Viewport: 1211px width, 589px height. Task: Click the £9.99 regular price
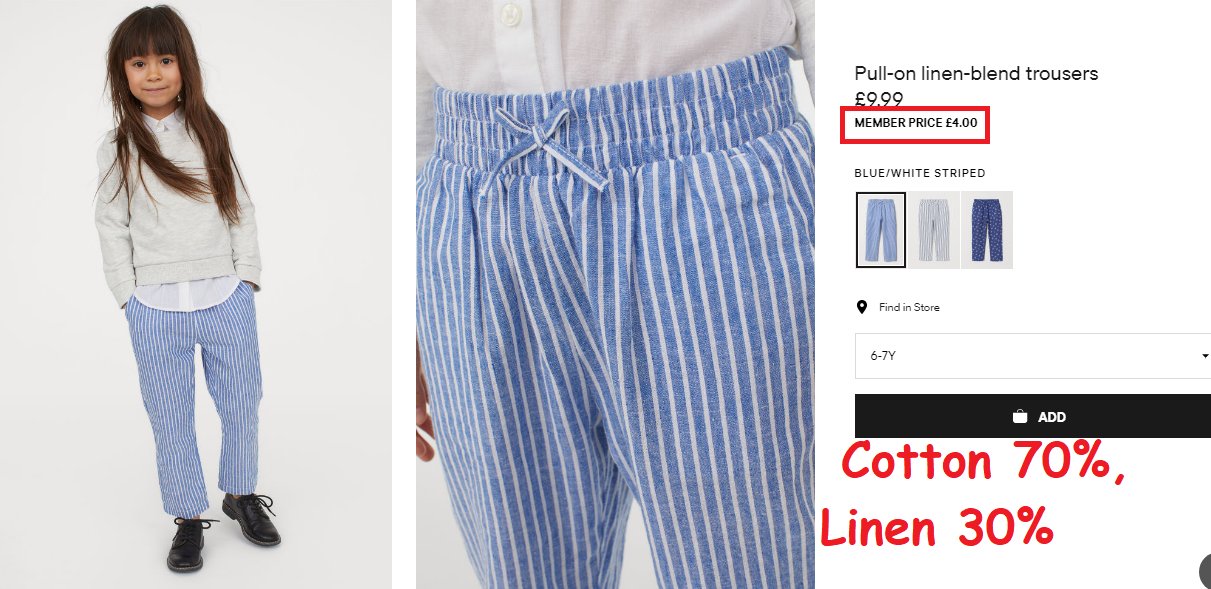(879, 98)
